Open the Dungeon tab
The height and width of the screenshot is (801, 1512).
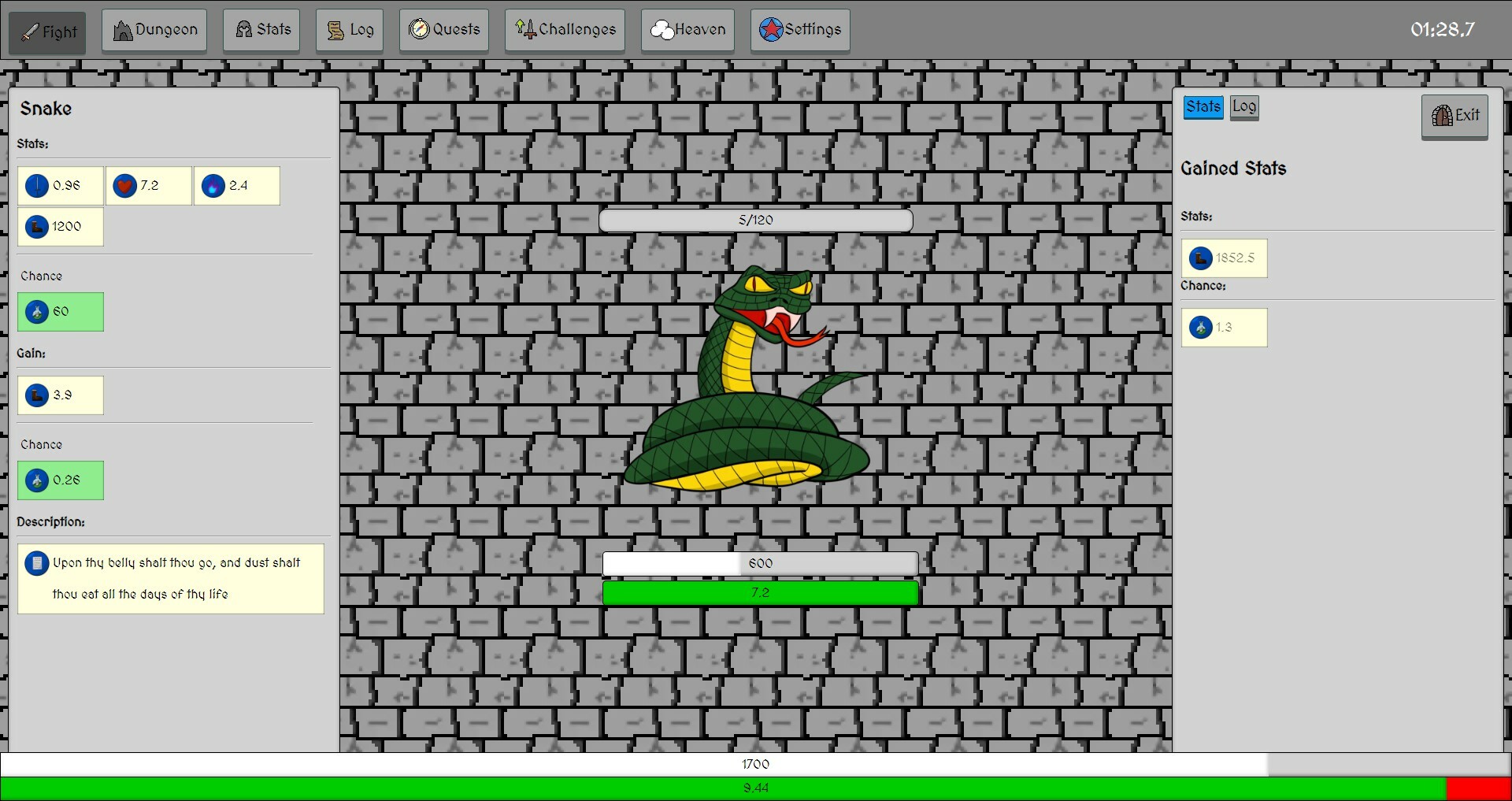[154, 29]
